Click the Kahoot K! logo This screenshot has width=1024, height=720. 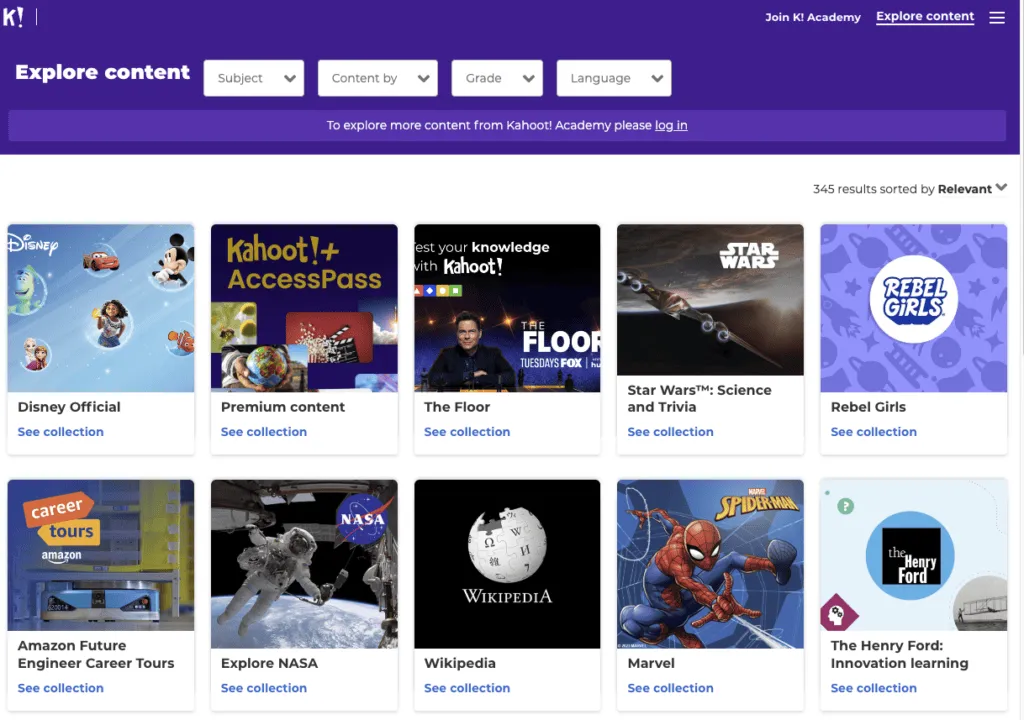tap(13, 17)
